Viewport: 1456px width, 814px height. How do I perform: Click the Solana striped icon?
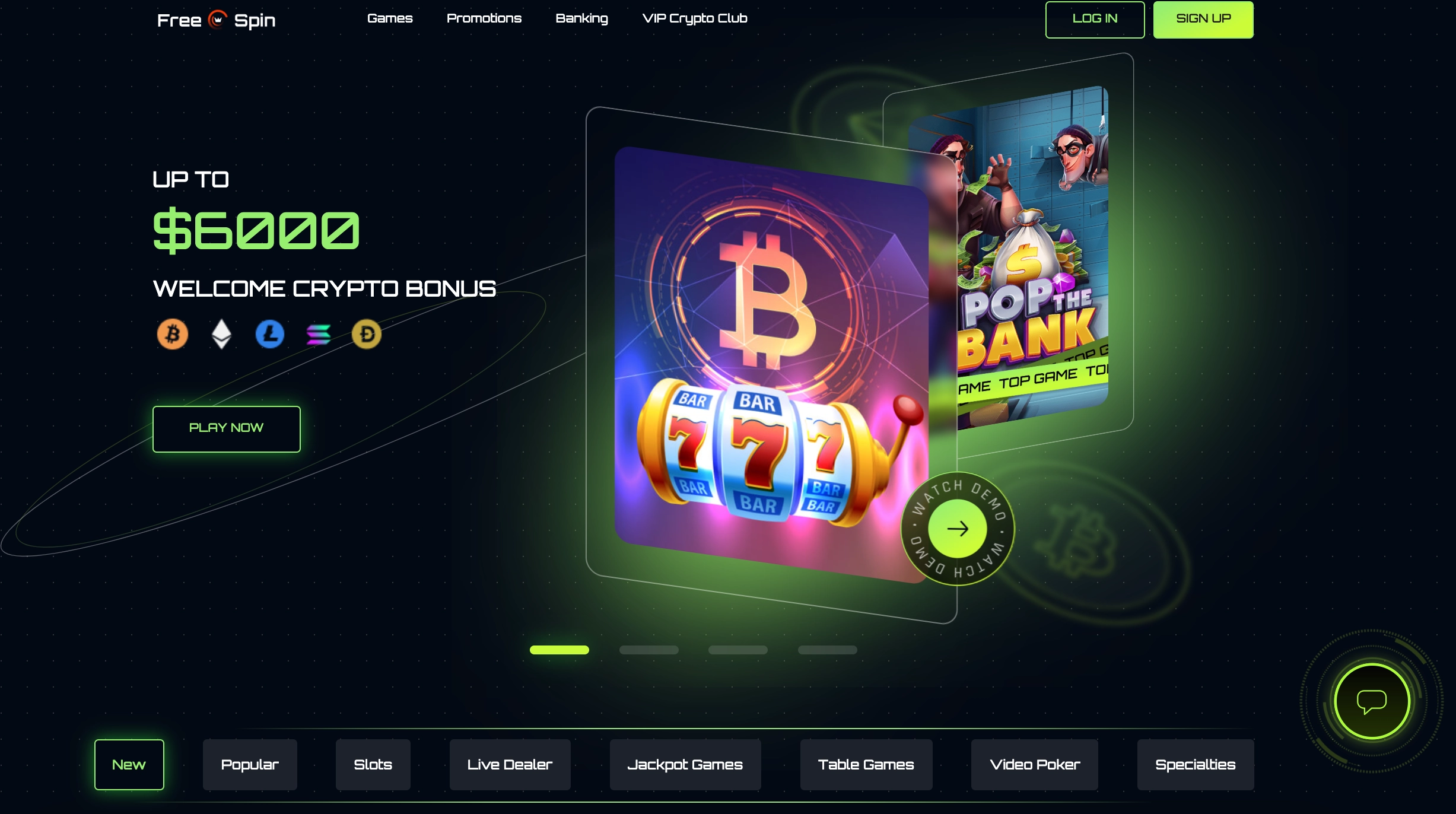coord(319,335)
